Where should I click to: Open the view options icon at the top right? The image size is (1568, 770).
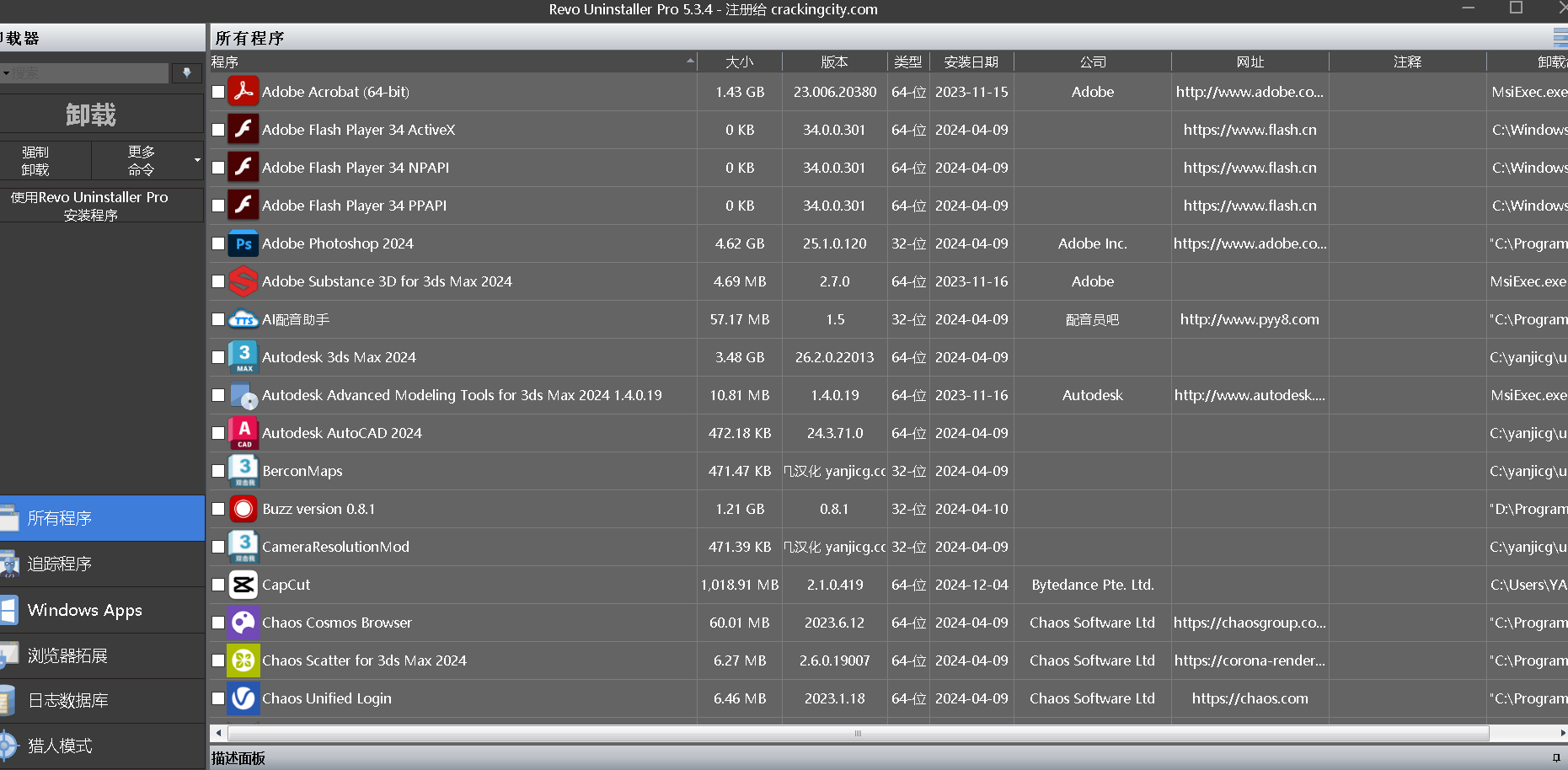tap(1560, 37)
